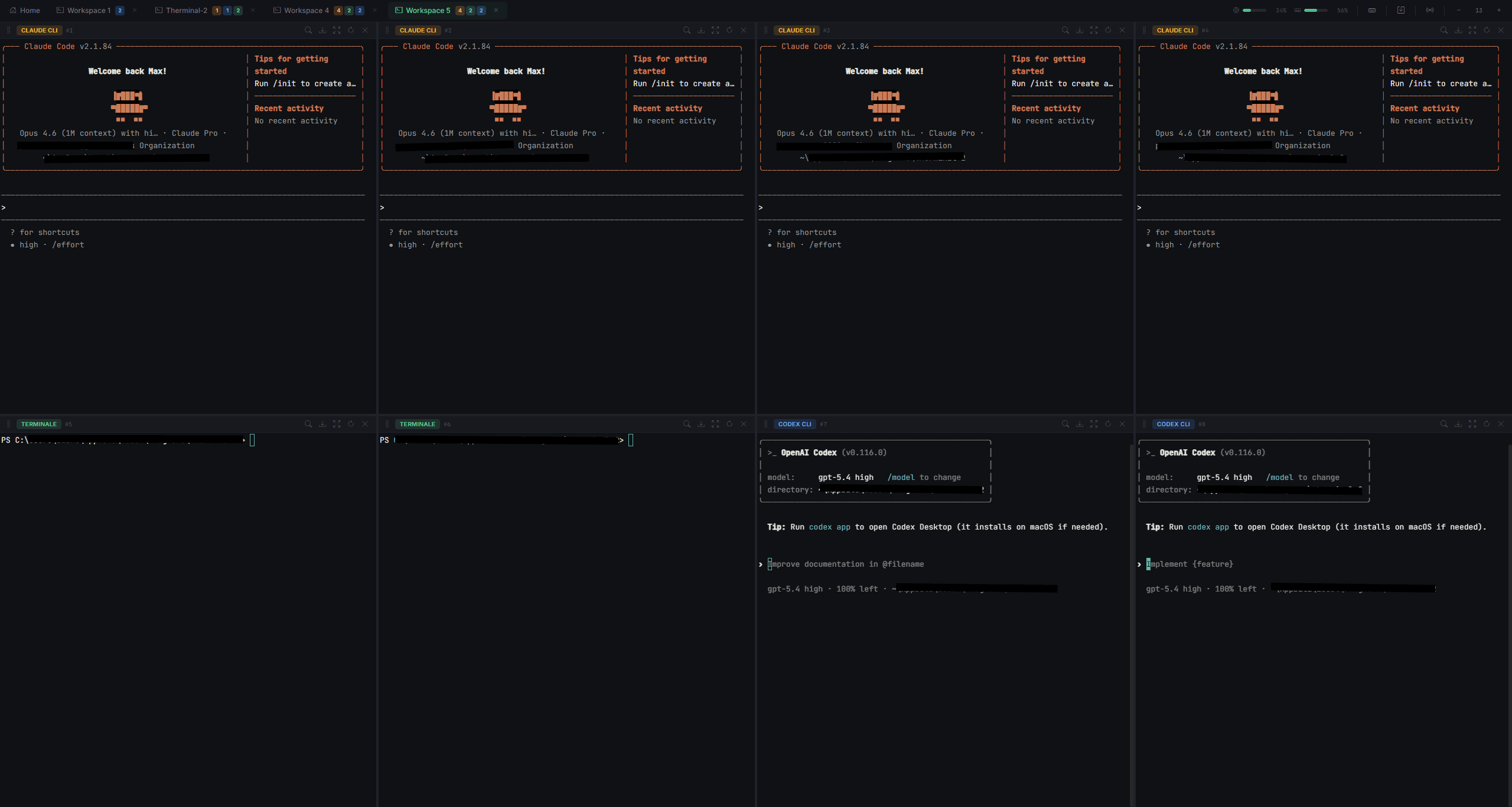Focus the Codex prompt in pane #7
This screenshot has width=1512, height=807.
845,564
